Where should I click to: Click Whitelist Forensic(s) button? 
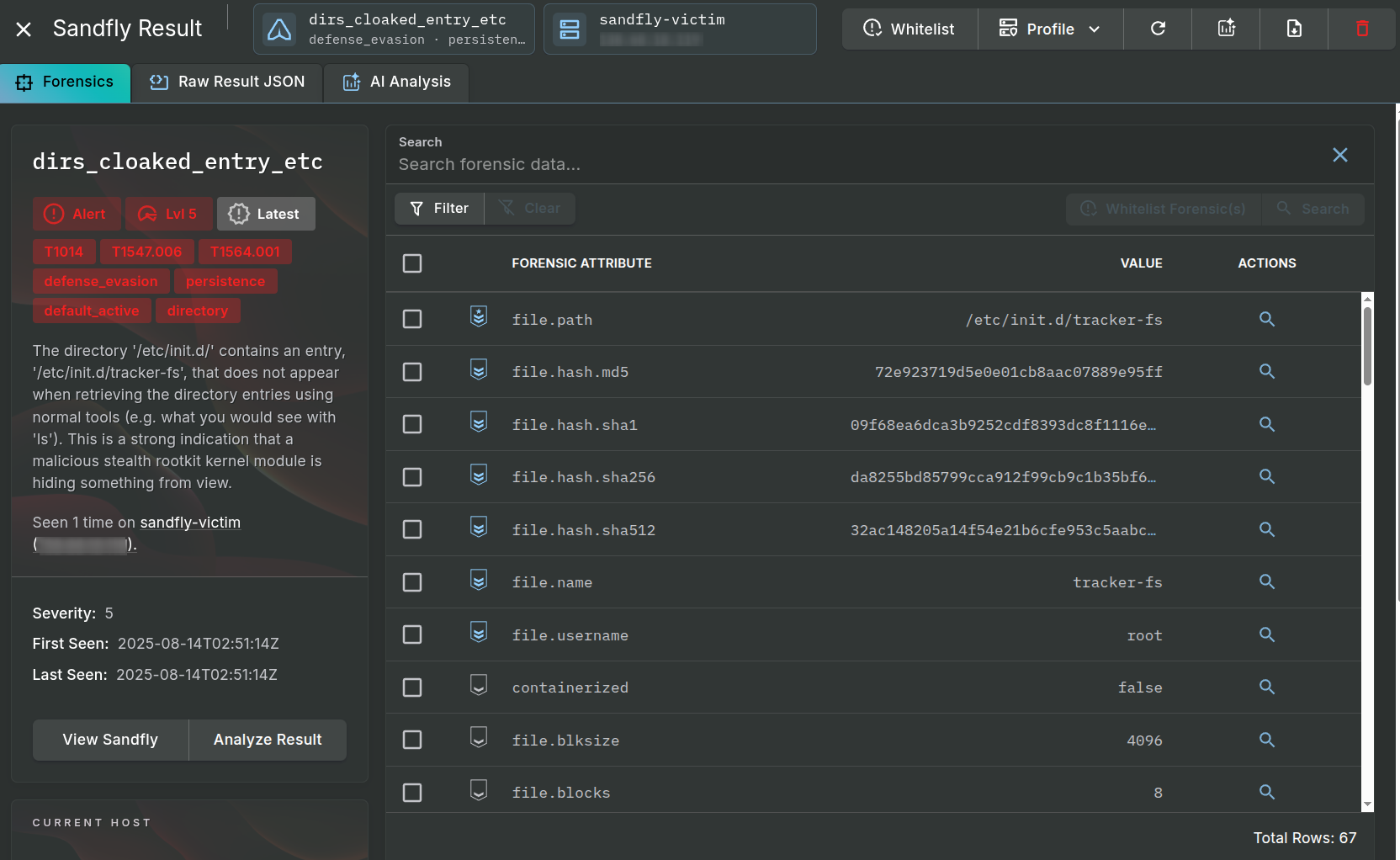click(x=1164, y=209)
